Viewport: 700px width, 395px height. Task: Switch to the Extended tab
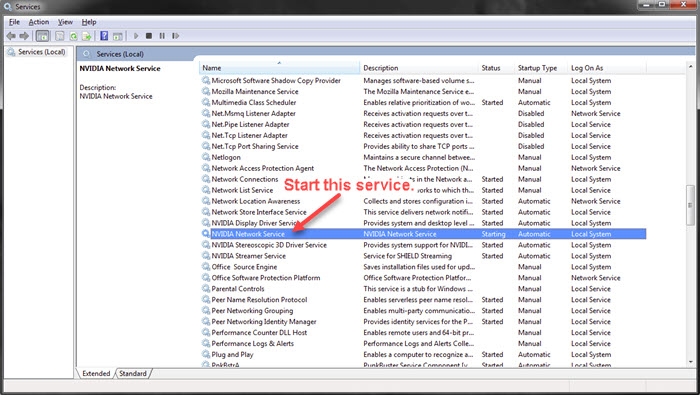point(96,374)
